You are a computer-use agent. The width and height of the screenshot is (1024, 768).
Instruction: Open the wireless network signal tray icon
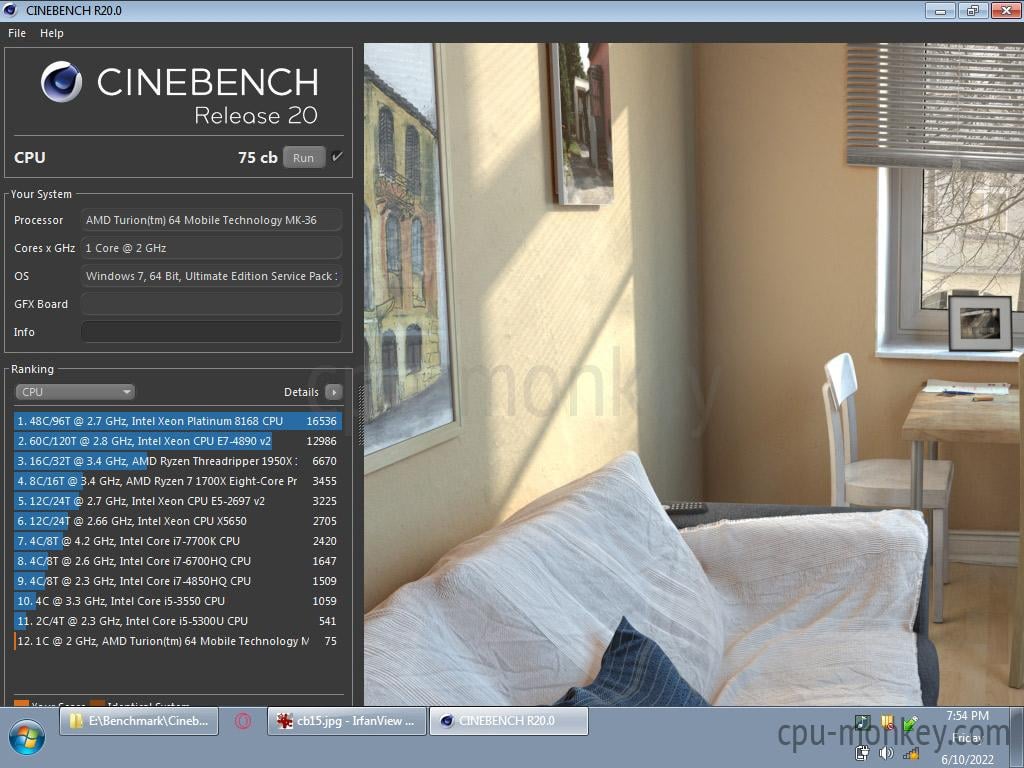click(911, 753)
